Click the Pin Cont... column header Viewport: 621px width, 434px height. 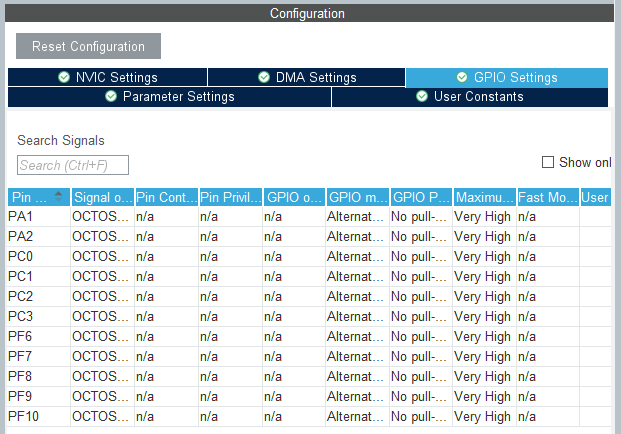[x=166, y=197]
